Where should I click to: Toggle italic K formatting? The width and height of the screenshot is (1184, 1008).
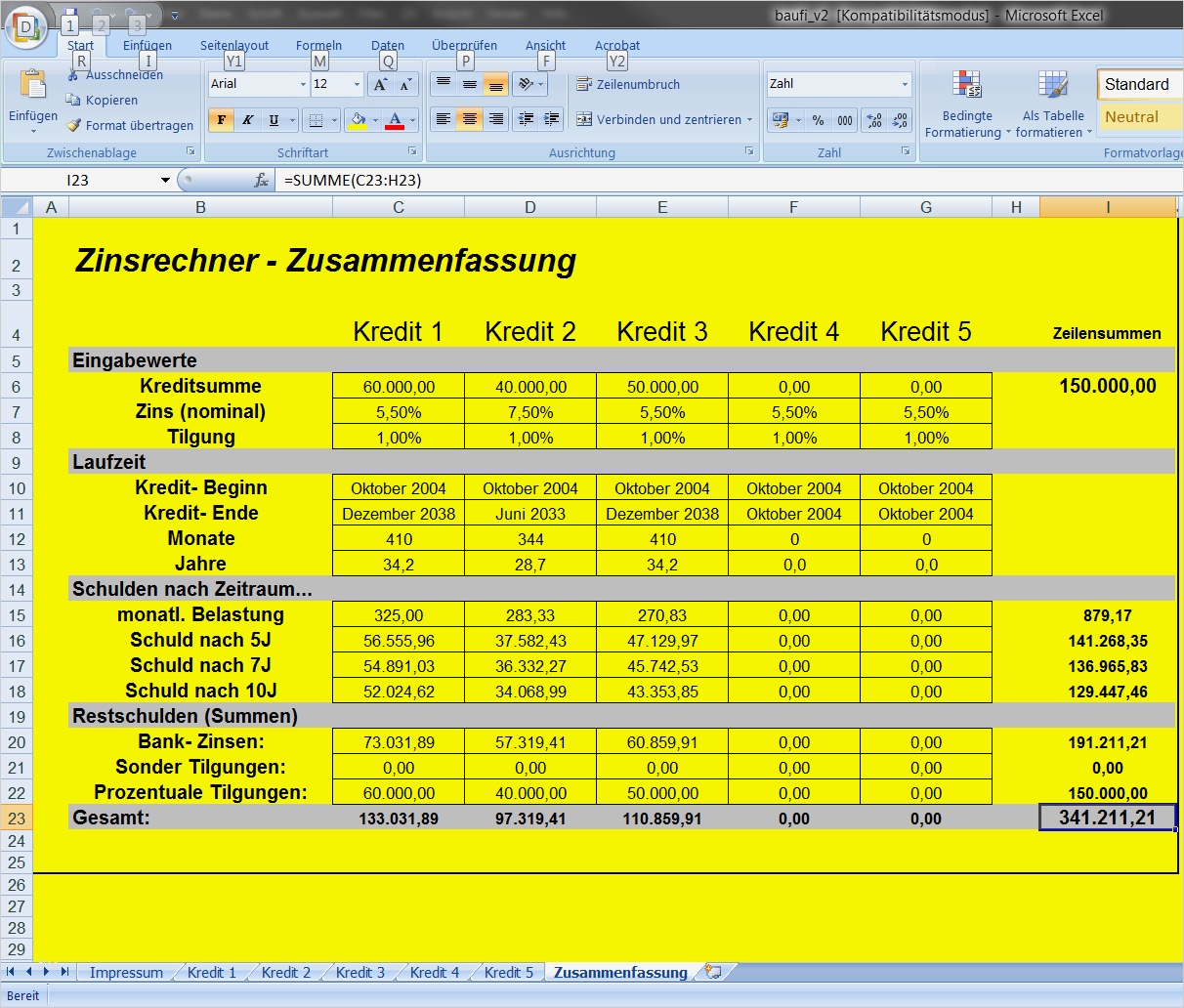248,120
